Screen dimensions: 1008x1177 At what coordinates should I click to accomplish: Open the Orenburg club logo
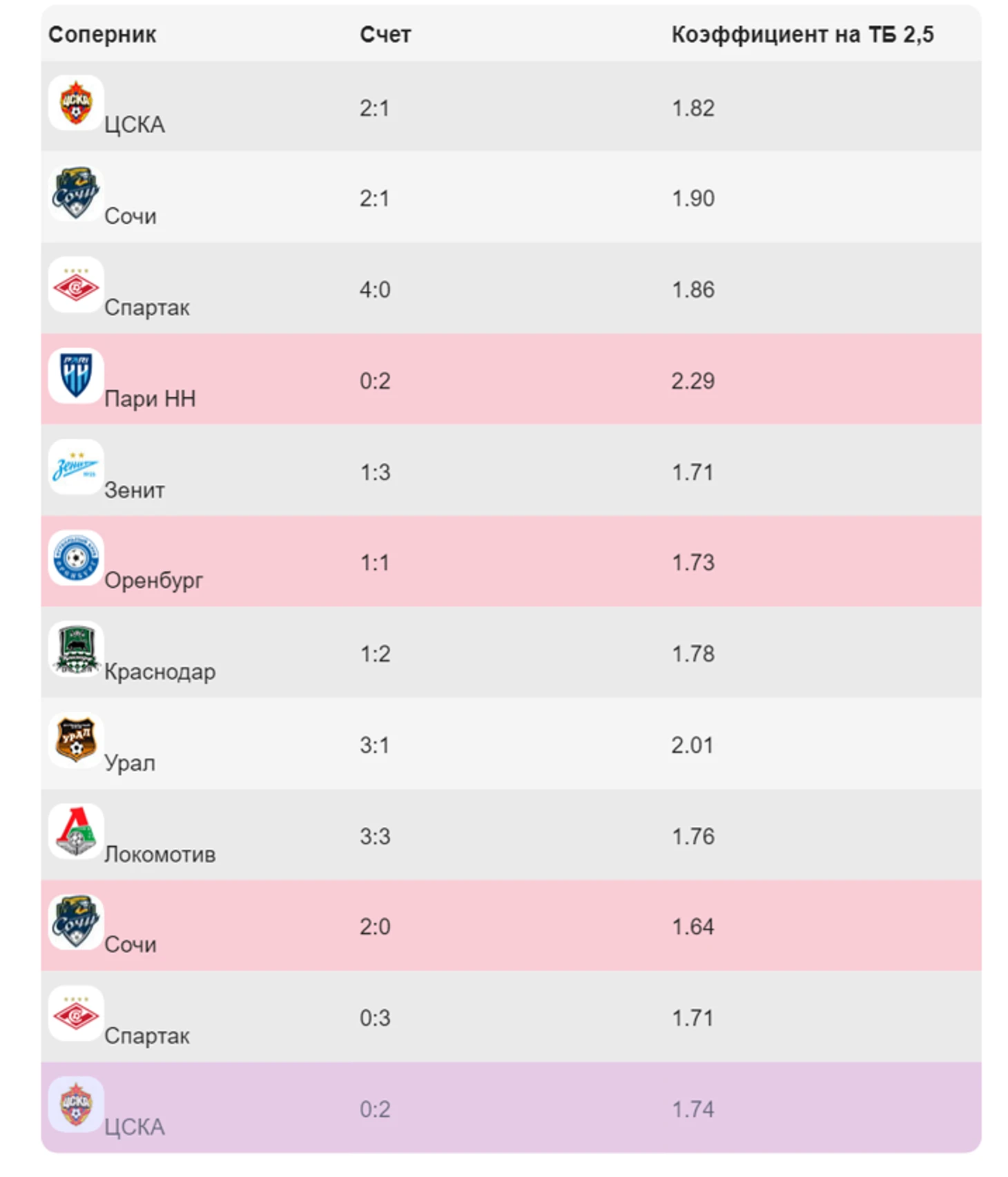tap(76, 558)
